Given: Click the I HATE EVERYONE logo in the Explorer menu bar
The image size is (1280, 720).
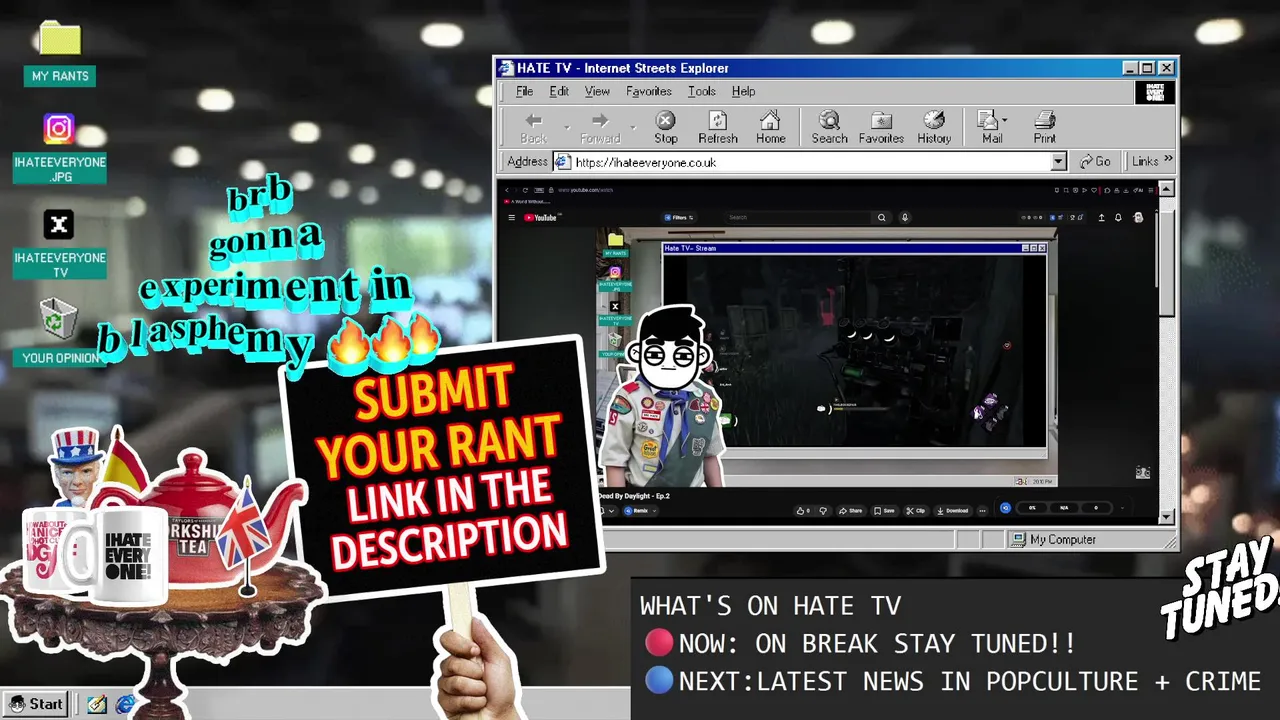Looking at the screenshot, I should (x=1154, y=92).
